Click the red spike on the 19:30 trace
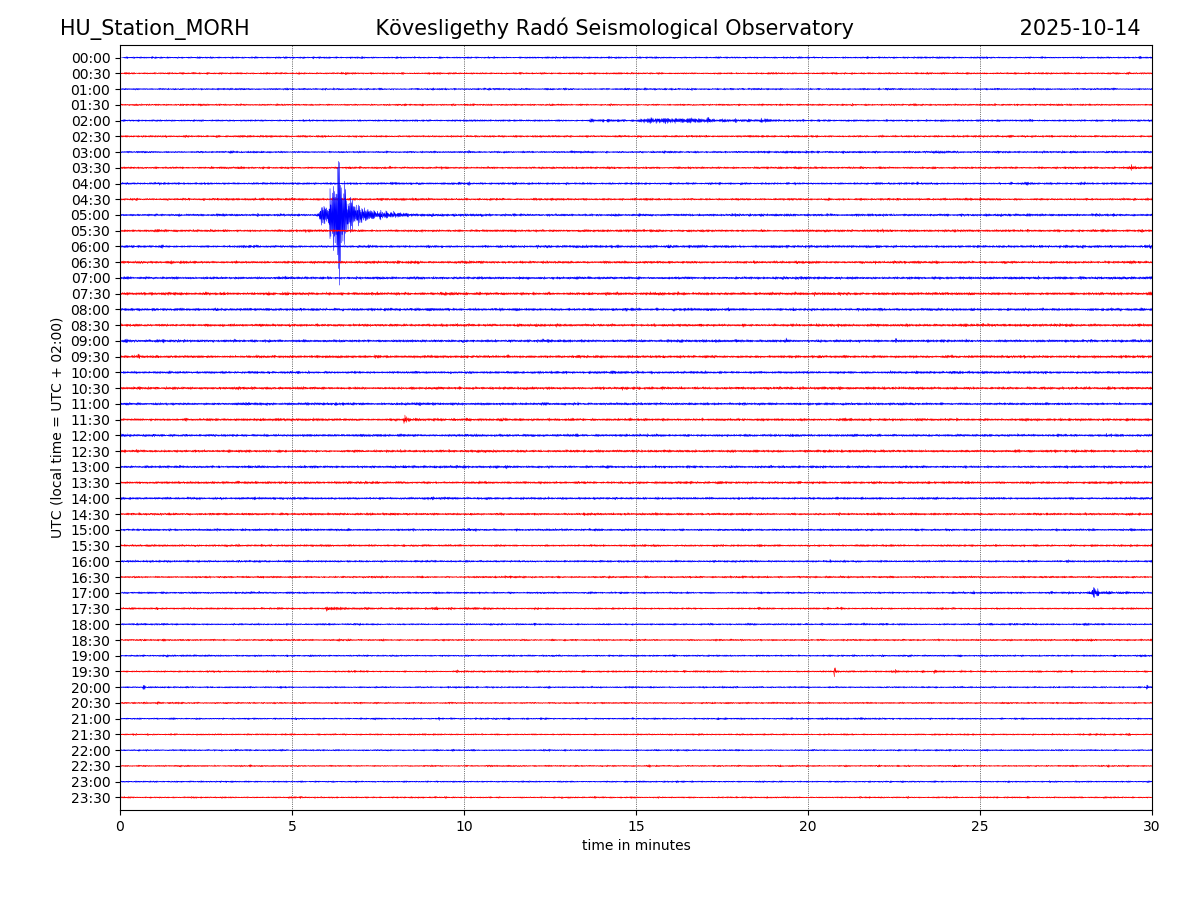 tap(834, 671)
